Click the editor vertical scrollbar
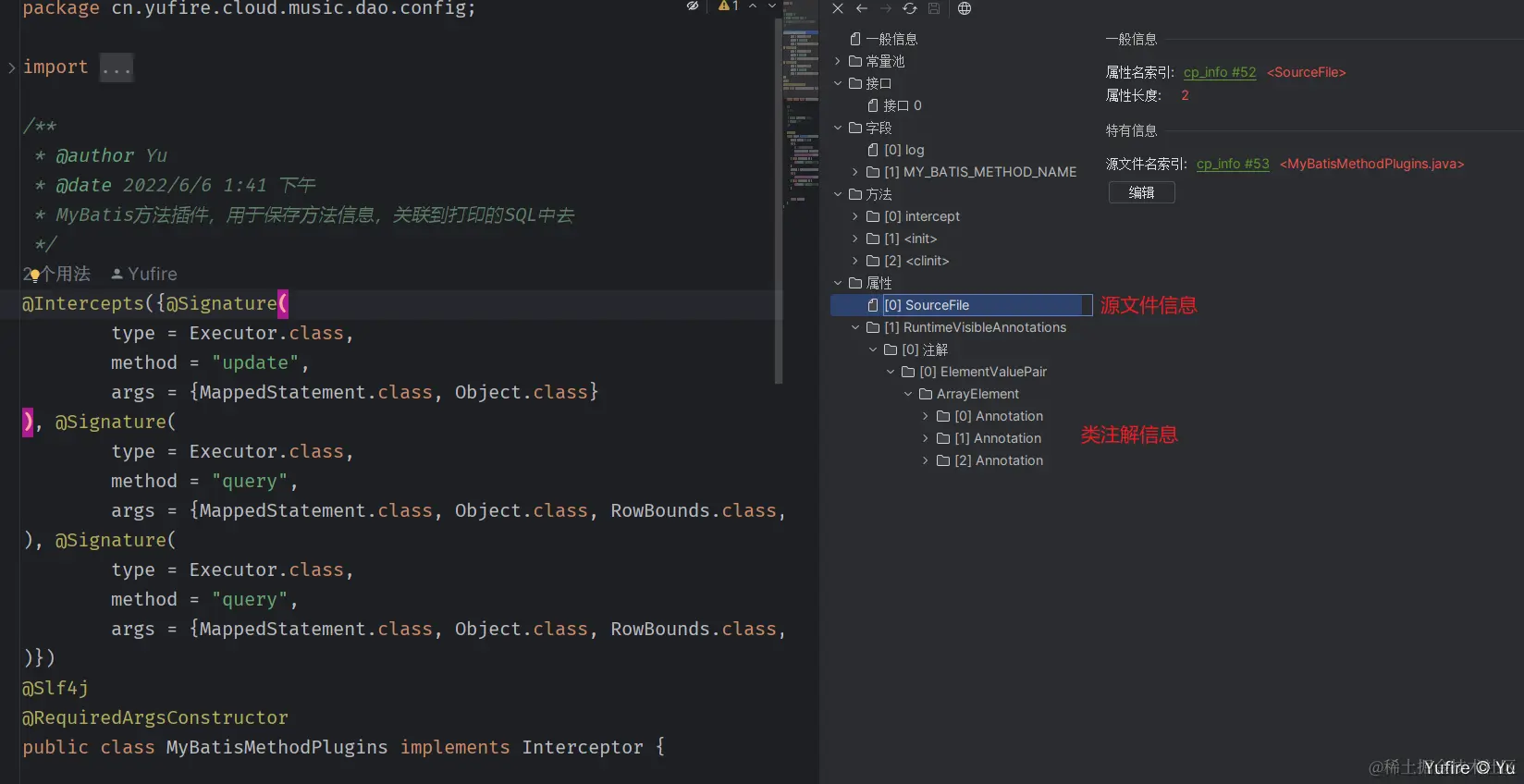 pyautogui.click(x=779, y=199)
